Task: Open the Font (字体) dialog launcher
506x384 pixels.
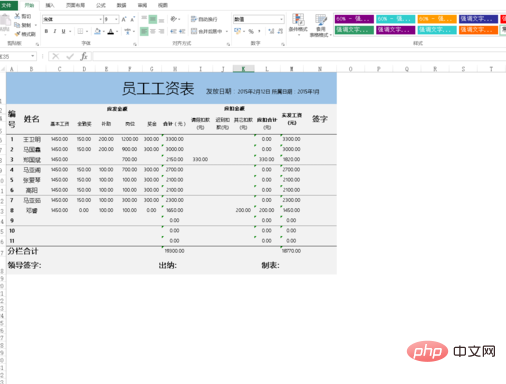Action: click(x=135, y=44)
